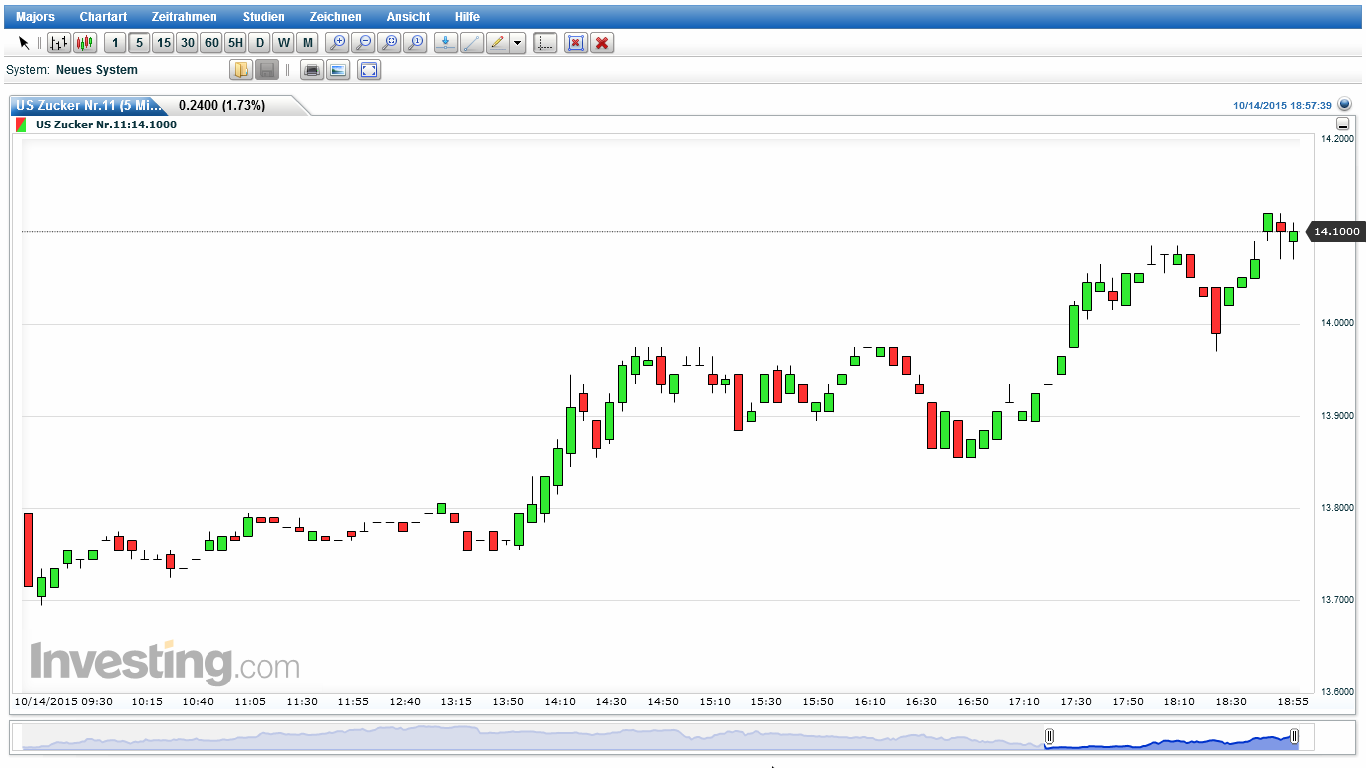The height and width of the screenshot is (768, 1366).
Task: Click the open system folder icon
Action: coord(241,70)
